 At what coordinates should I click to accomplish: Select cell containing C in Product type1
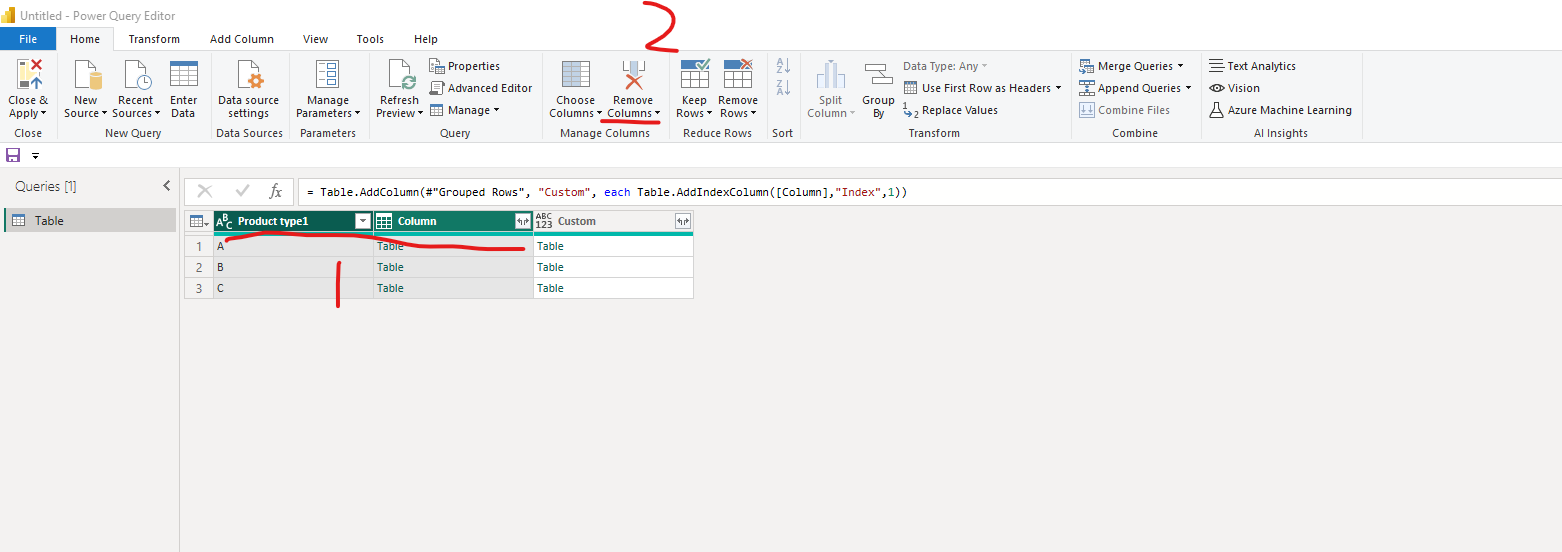[x=293, y=288]
